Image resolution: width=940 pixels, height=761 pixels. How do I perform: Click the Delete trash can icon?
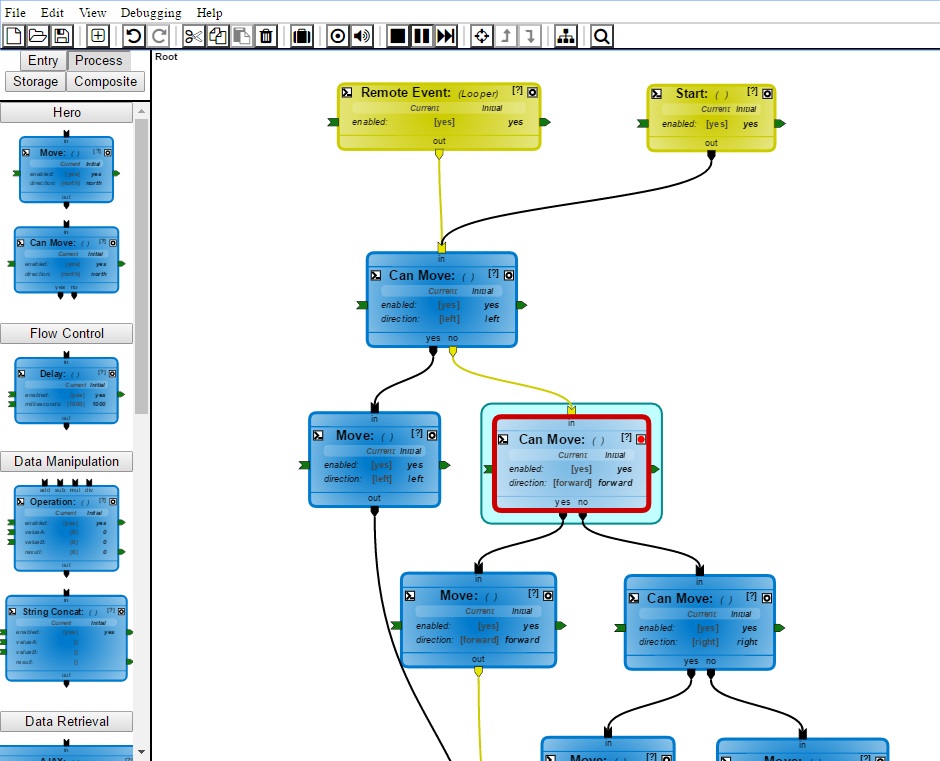click(x=266, y=36)
